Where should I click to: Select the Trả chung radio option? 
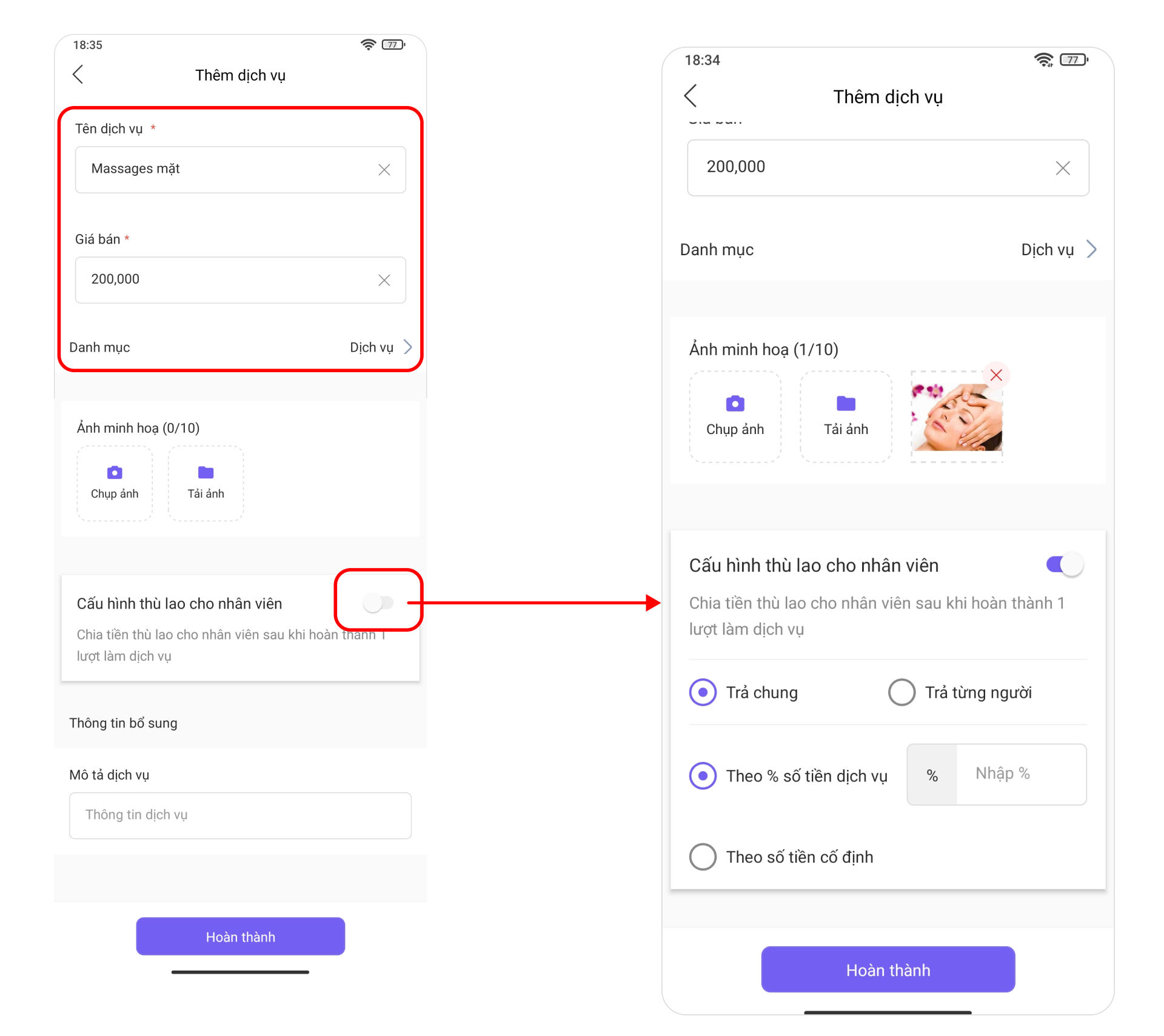[703, 692]
